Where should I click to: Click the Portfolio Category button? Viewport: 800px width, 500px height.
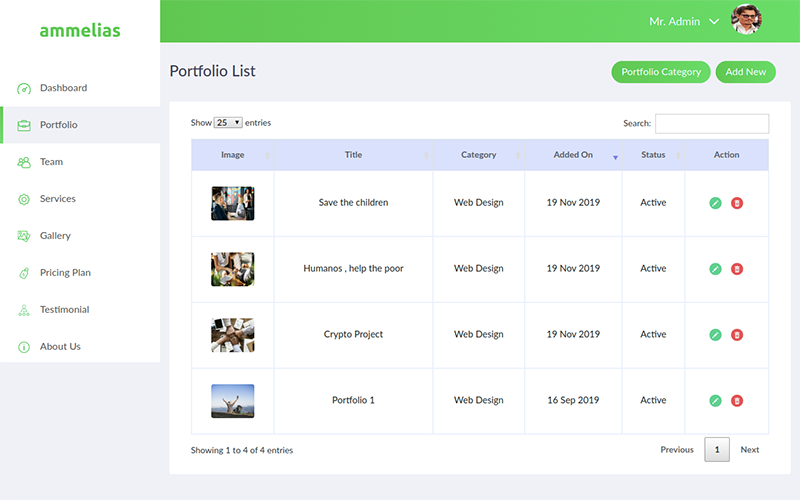tap(661, 72)
